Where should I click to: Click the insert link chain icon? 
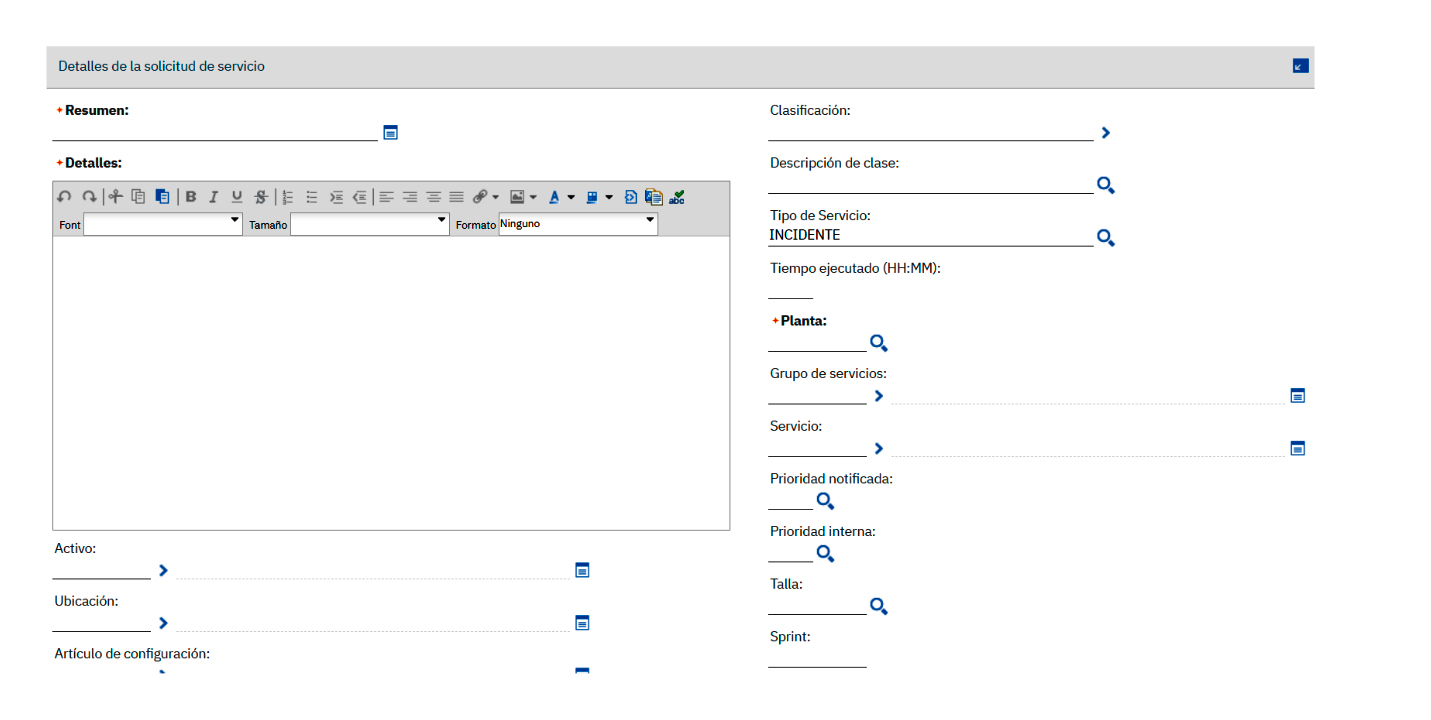pyautogui.click(x=480, y=197)
